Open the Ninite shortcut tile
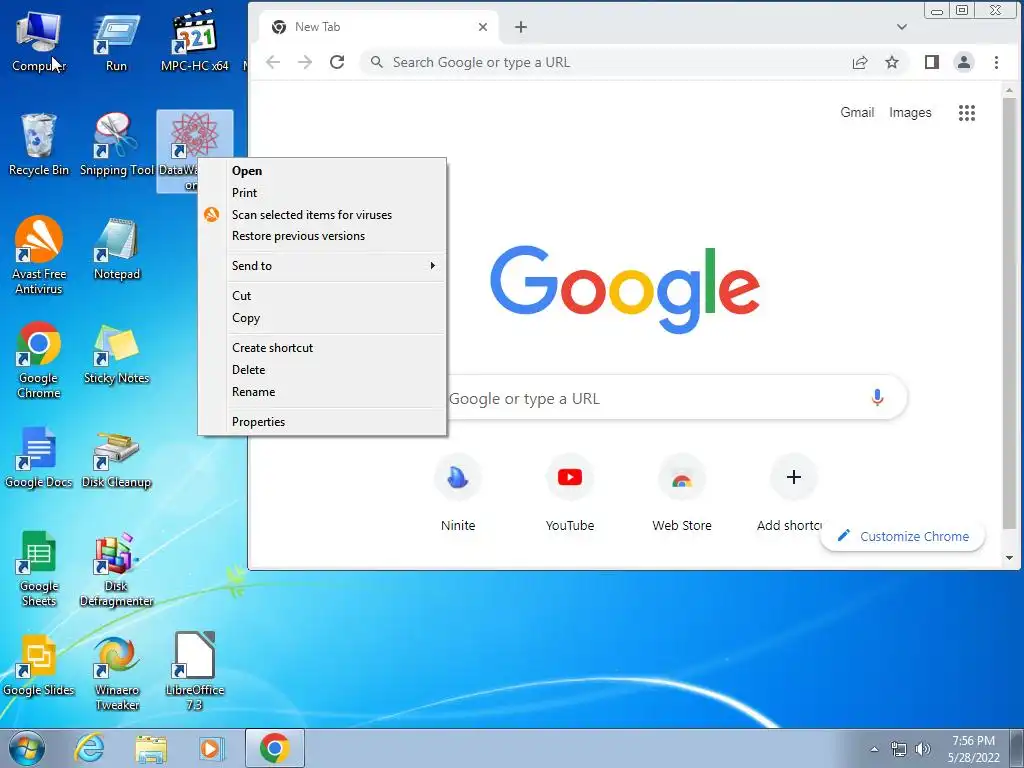1024x768 pixels. [458, 494]
